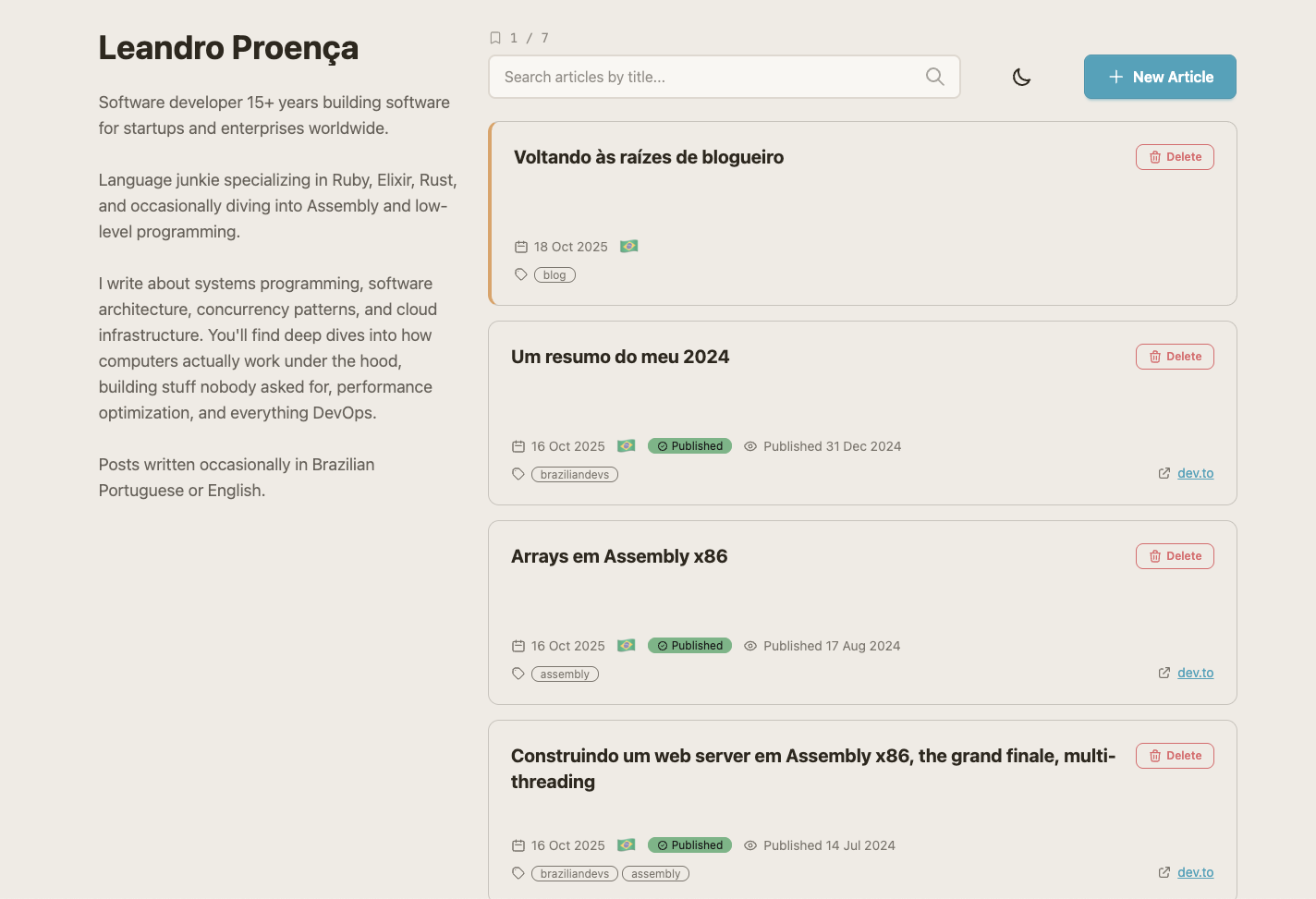Viewport: 1316px width, 899px height.
Task: Click the New Article button
Action: click(x=1159, y=77)
